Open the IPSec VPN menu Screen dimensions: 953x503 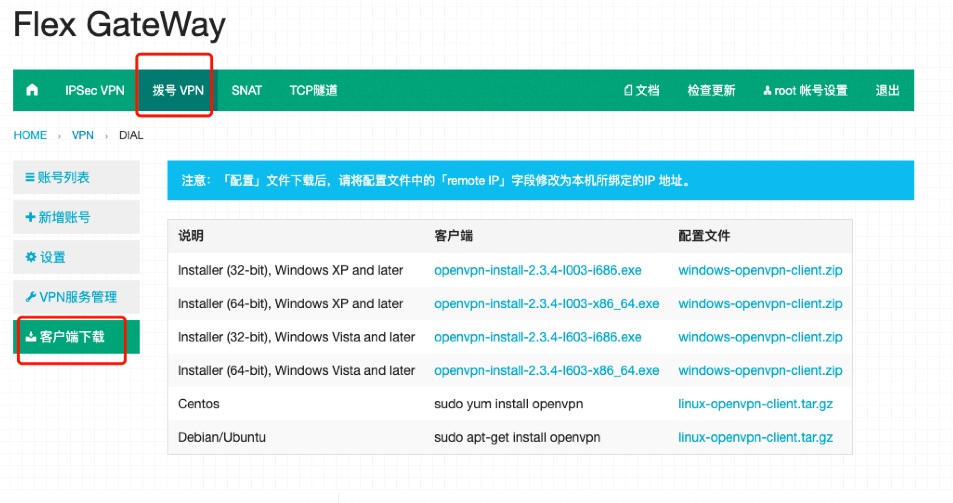(95, 91)
